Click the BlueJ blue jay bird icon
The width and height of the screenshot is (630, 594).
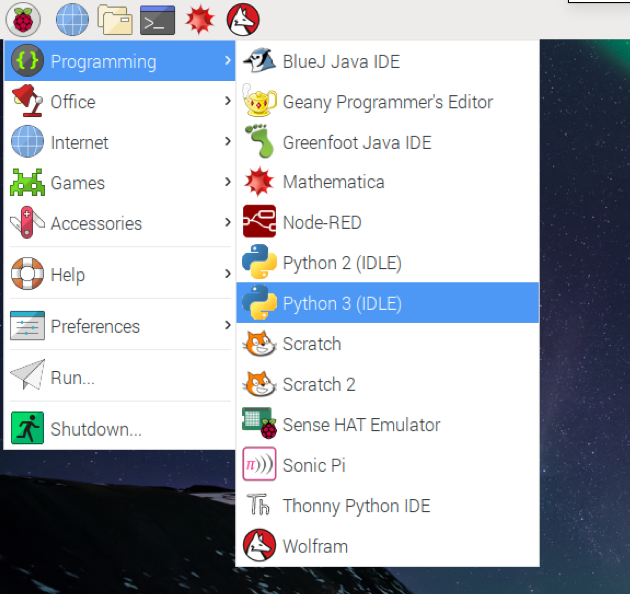(x=259, y=61)
